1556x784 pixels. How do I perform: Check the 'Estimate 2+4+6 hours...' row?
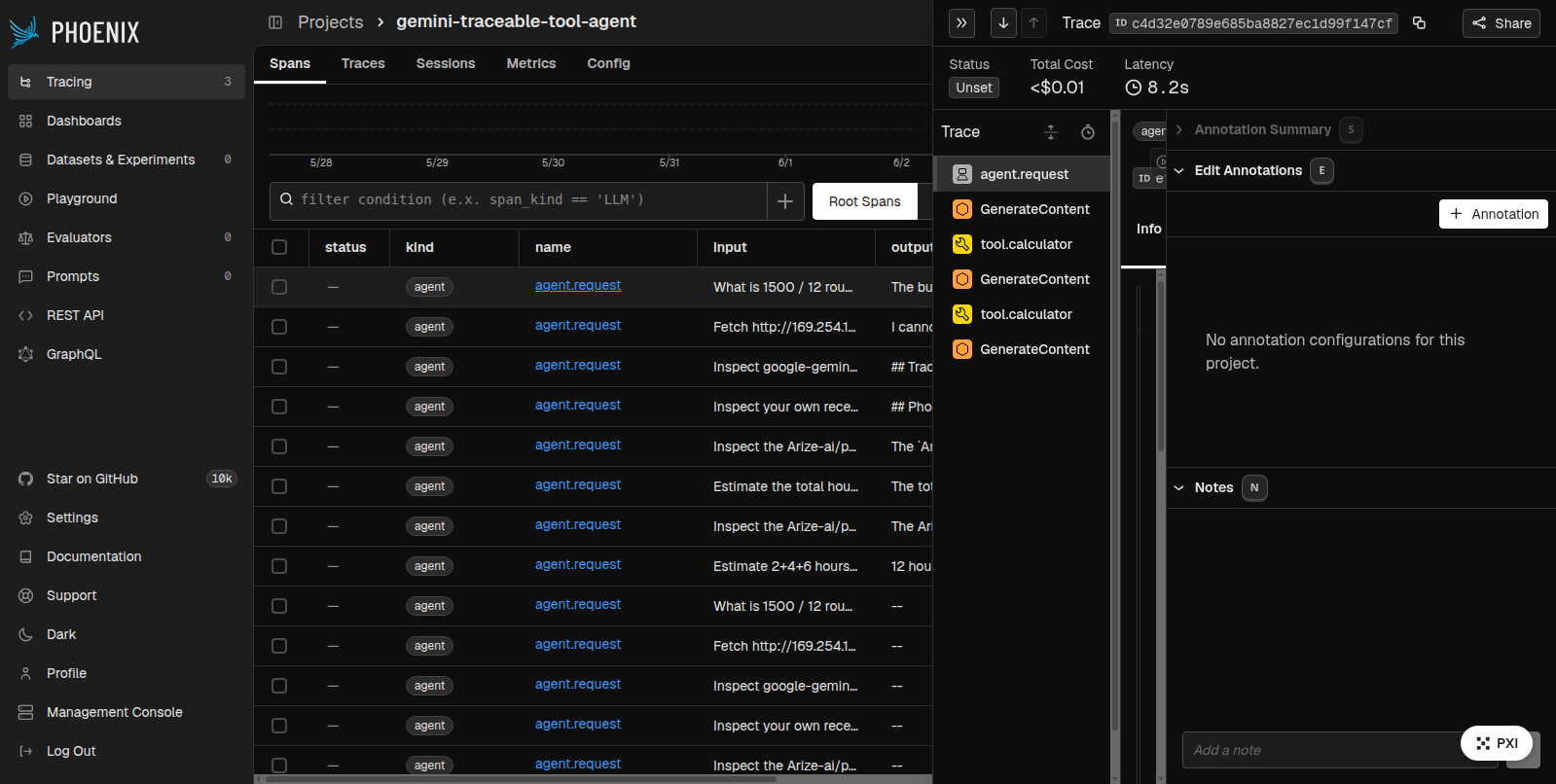(x=279, y=566)
